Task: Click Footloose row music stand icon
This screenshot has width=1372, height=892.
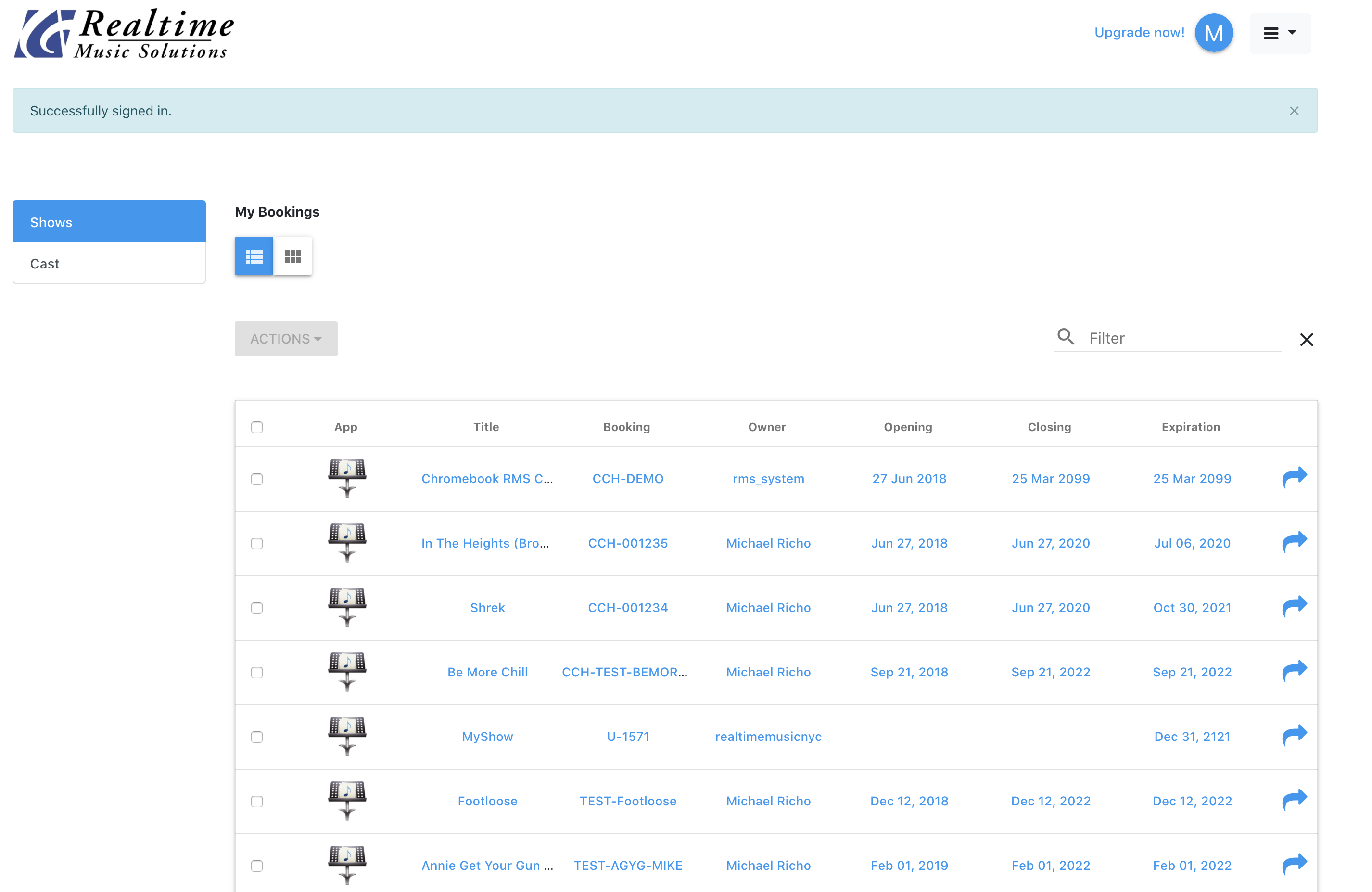Action: (x=347, y=802)
